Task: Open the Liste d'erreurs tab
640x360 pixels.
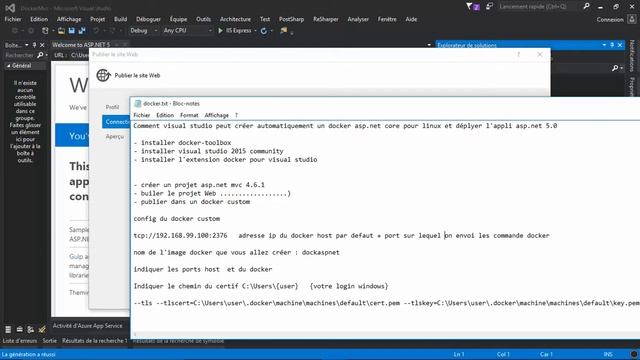Action: click(x=20, y=340)
